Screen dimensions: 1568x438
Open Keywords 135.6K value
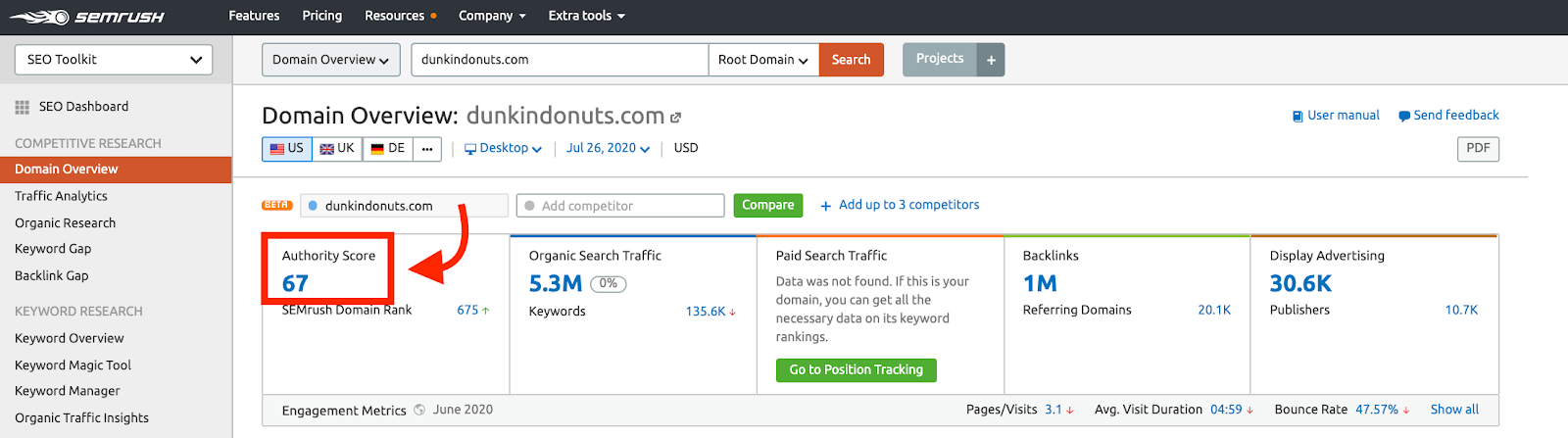[x=705, y=312]
